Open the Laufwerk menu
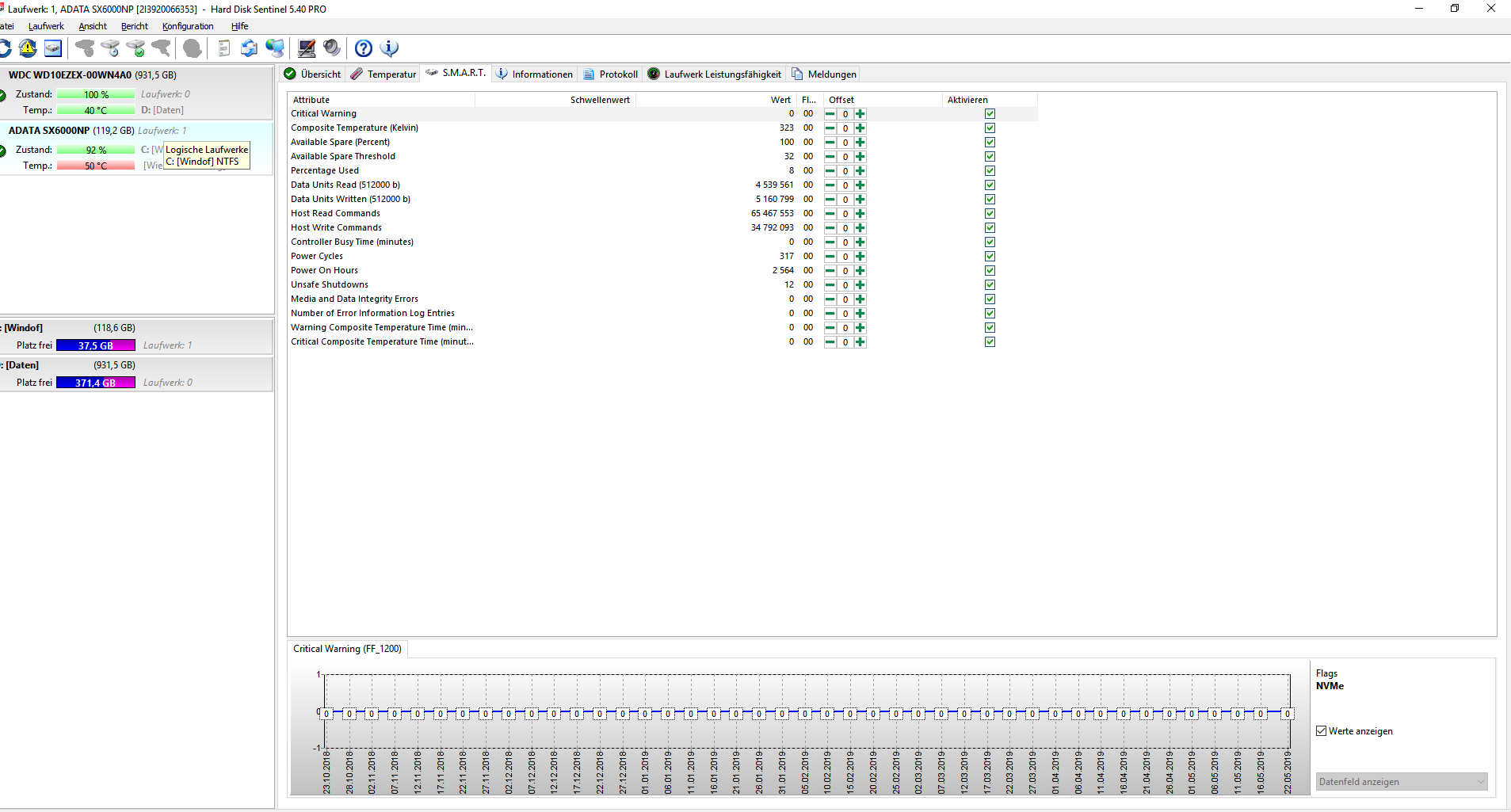 [x=46, y=26]
